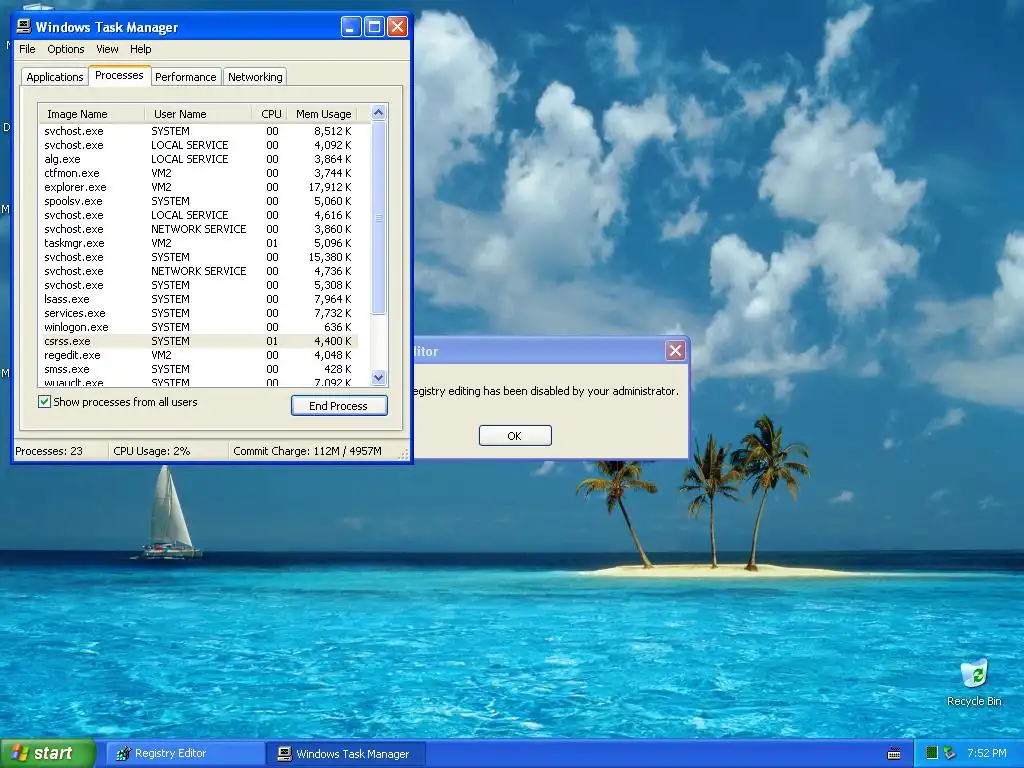Image resolution: width=1024 pixels, height=768 pixels.
Task: Select the alg.exe process
Action: (198, 159)
